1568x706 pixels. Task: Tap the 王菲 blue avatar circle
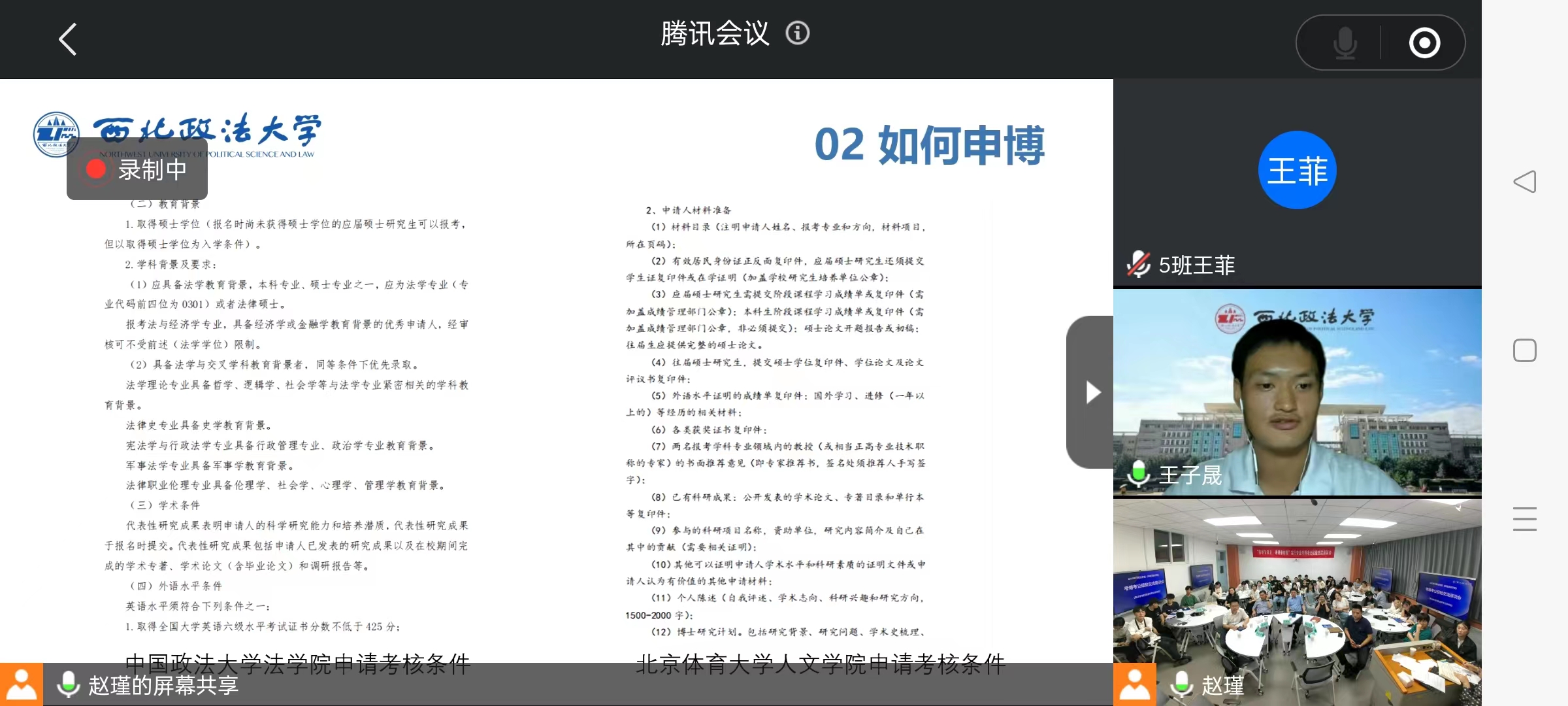tap(1297, 170)
